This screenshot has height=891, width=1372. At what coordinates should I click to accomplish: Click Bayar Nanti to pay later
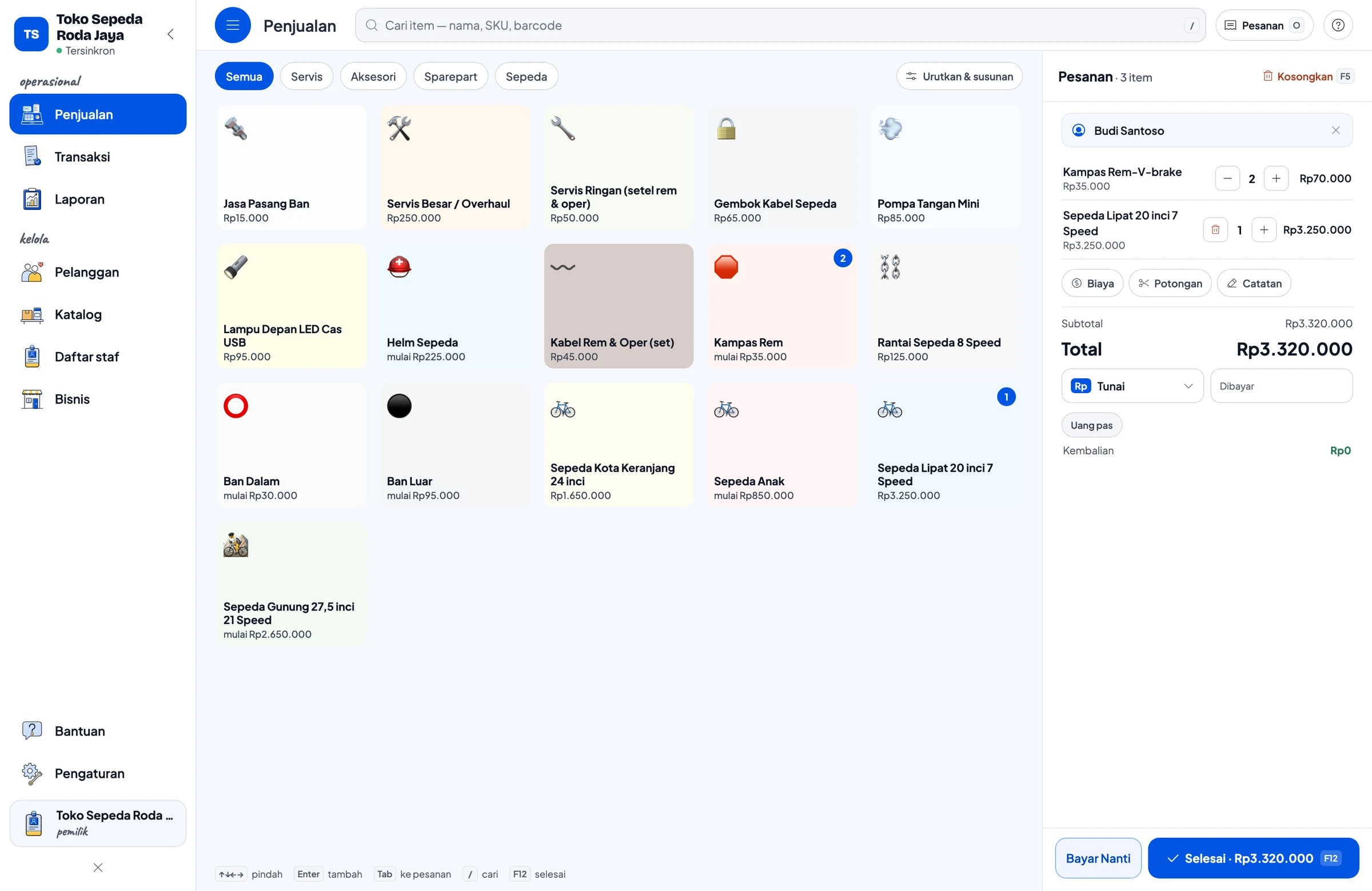(1098, 858)
